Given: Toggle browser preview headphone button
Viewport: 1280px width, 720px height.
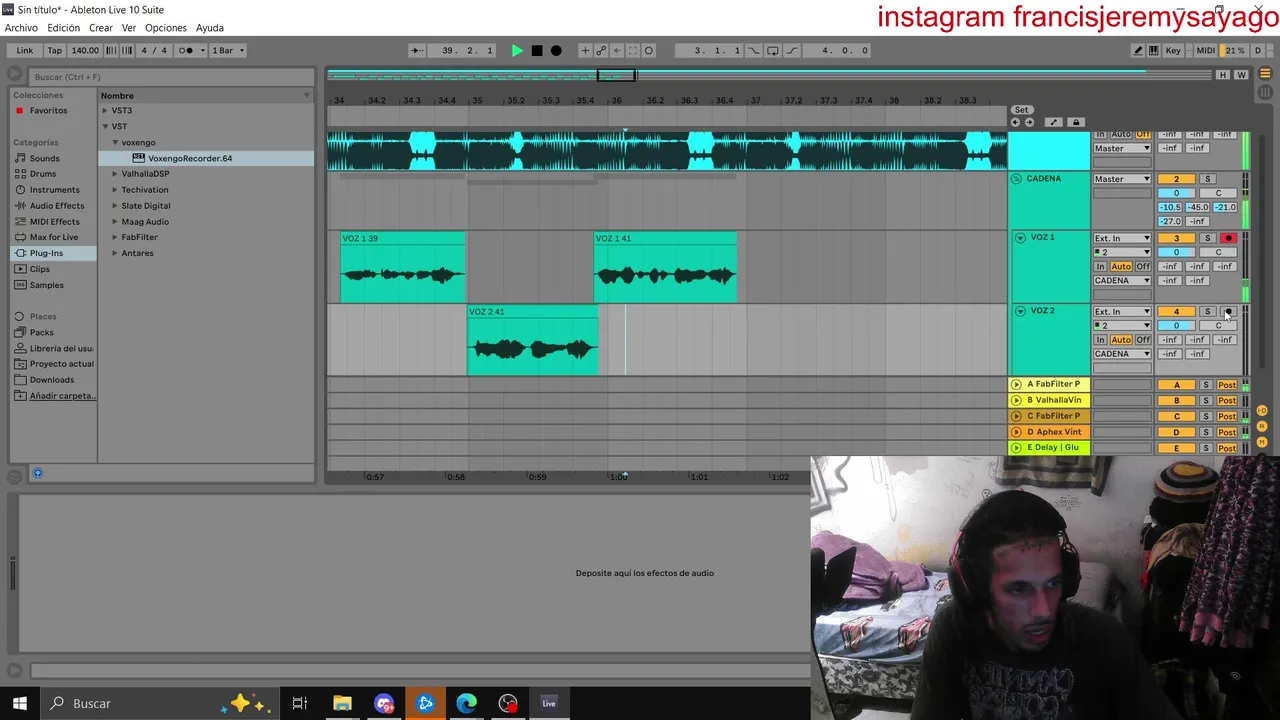Looking at the screenshot, I should (38, 473).
